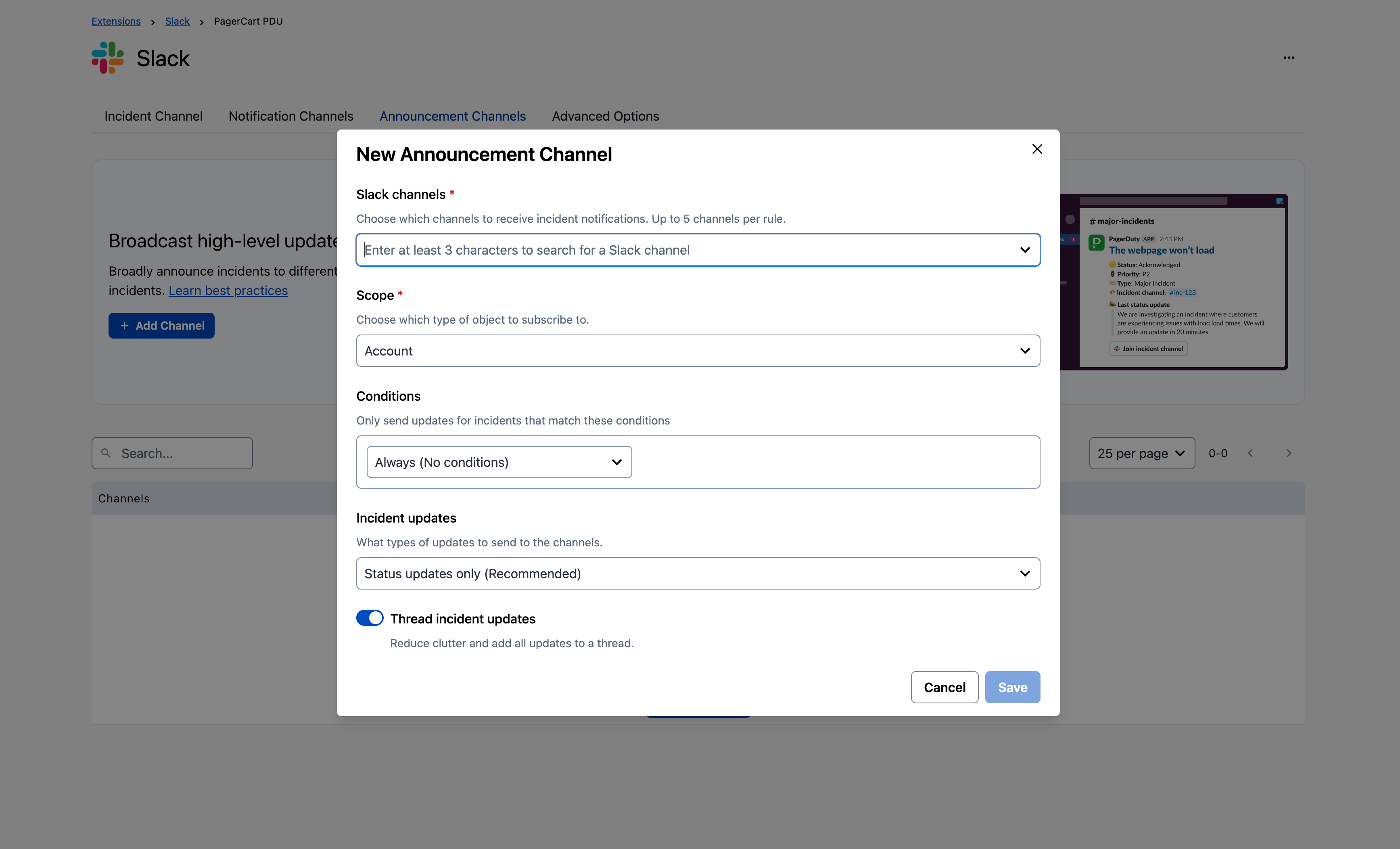Screen dimensions: 1400x849
Task: Go to previous page arrow
Action: coord(1251,453)
